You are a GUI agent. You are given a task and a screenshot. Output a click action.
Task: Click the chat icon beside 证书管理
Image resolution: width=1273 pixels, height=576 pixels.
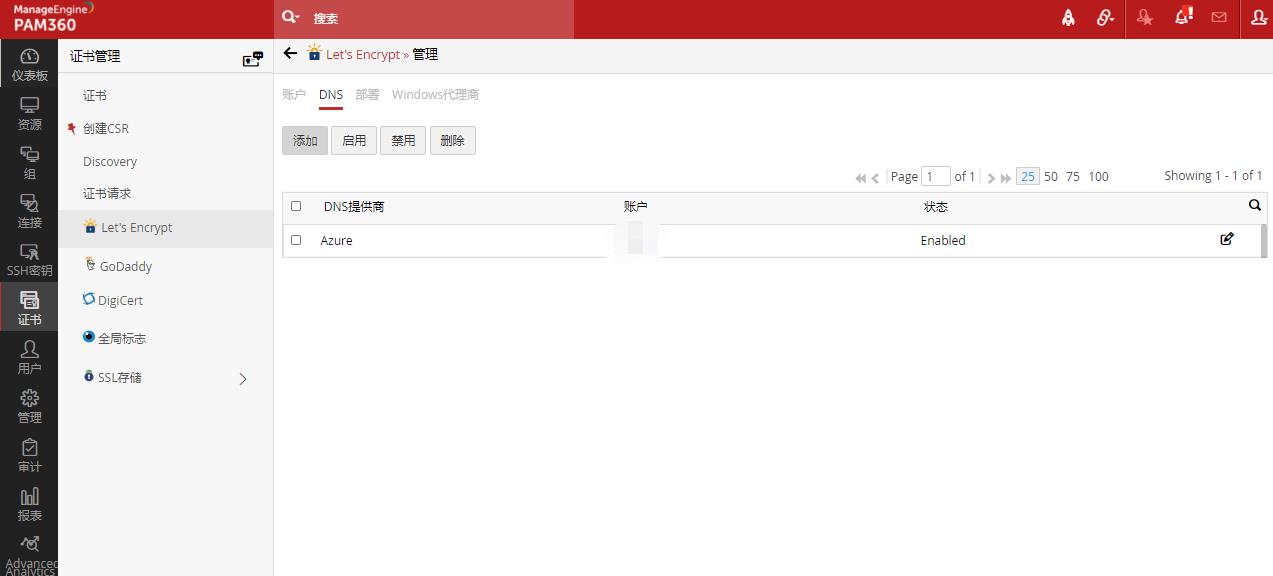[253, 59]
